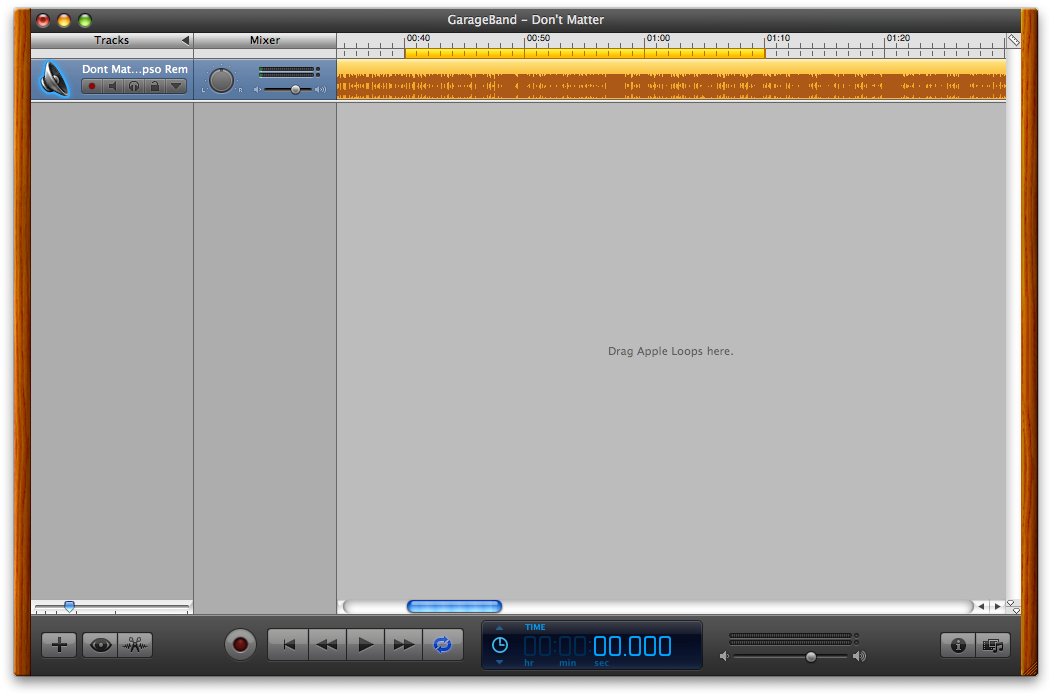Mute the Dont Mat track
The height and width of the screenshot is (696, 1052).
click(x=113, y=87)
